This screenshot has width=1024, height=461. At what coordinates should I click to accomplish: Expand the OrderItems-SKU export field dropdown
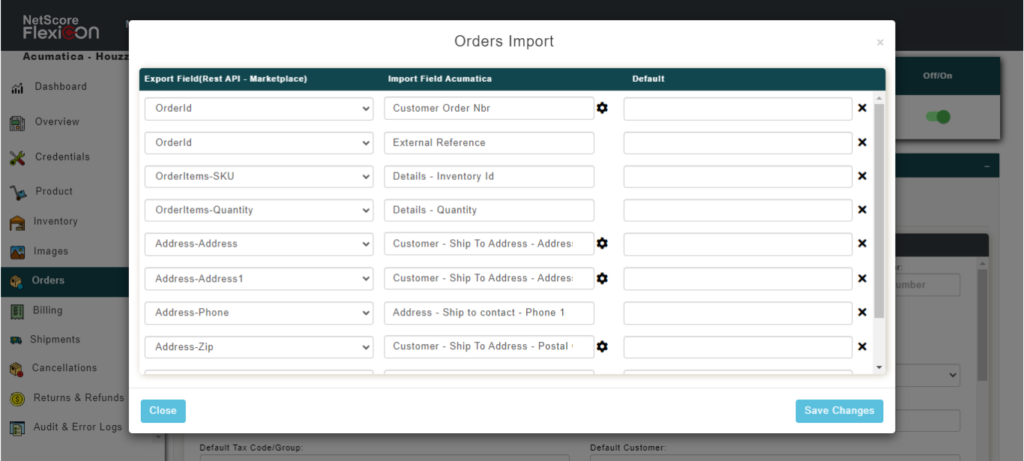click(258, 176)
